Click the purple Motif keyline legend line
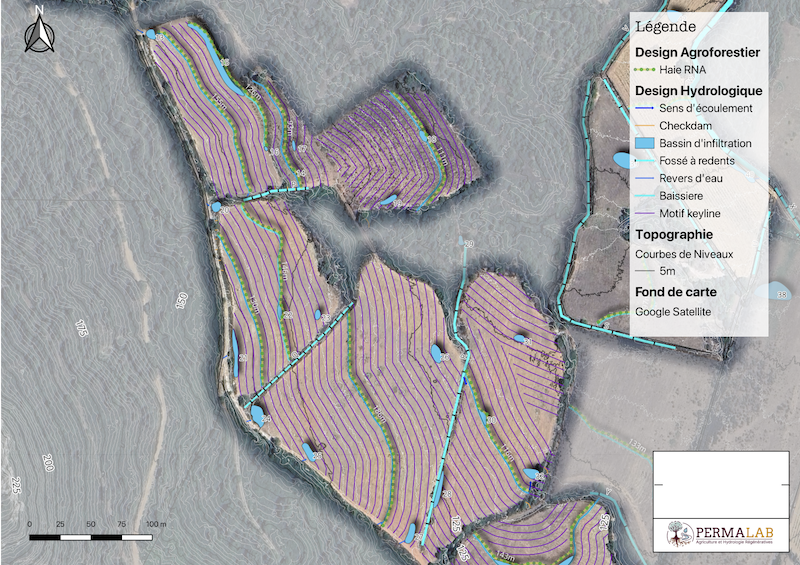Viewport: 800px width, 565px height. coord(645,214)
